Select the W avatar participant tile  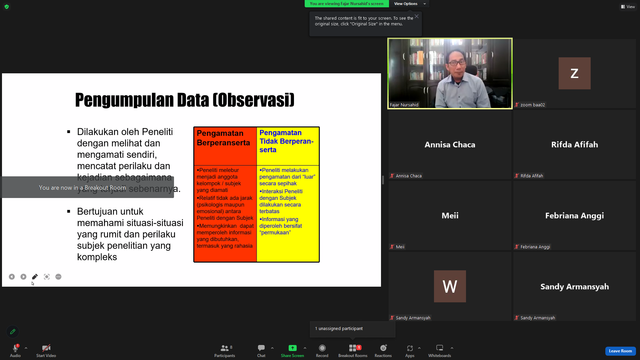(x=450, y=287)
